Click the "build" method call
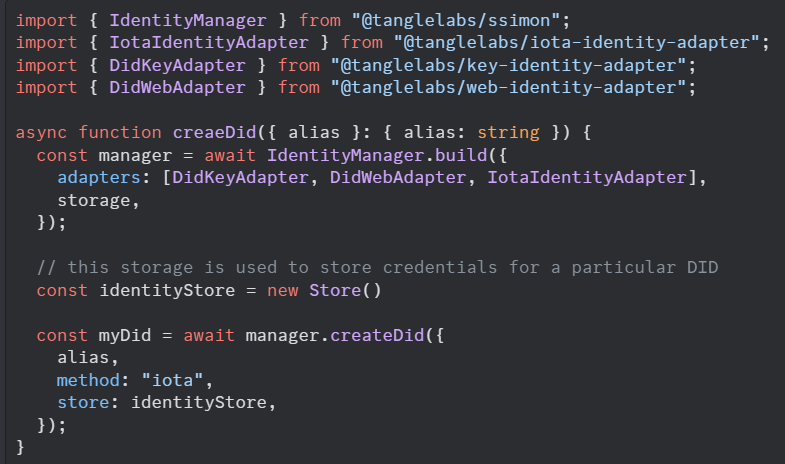This screenshot has height=464, width=785. pyautogui.click(x=461, y=155)
